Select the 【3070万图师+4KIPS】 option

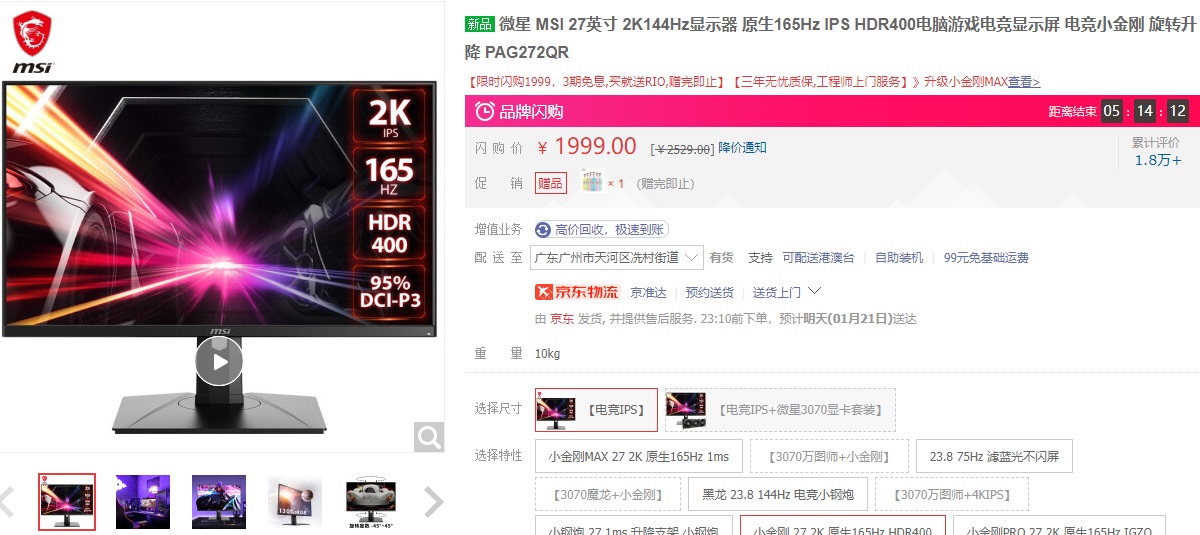point(951,494)
